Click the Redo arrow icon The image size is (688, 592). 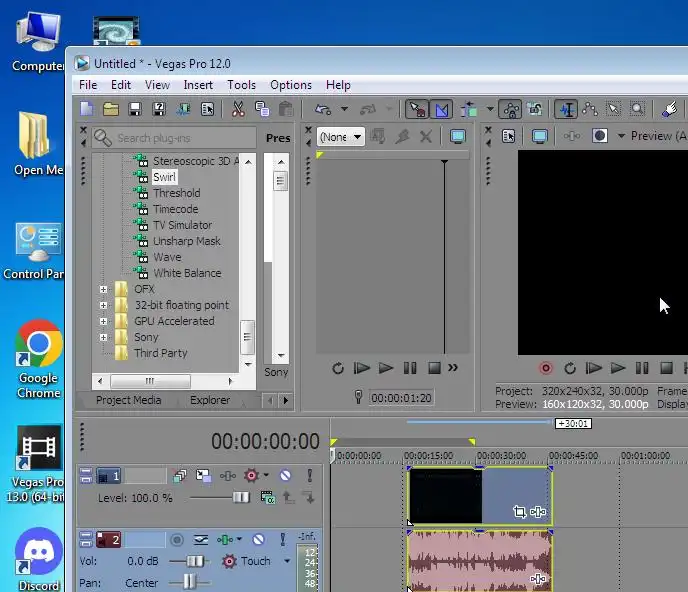pyautogui.click(x=368, y=109)
